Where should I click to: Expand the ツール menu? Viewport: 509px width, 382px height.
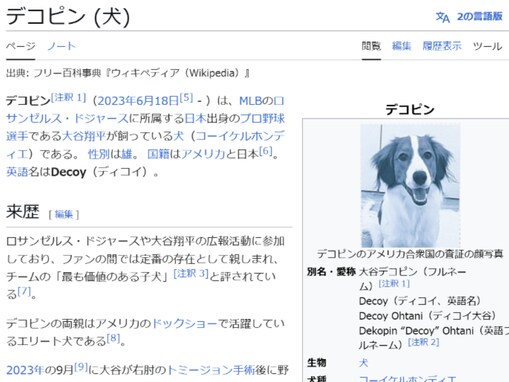click(487, 46)
